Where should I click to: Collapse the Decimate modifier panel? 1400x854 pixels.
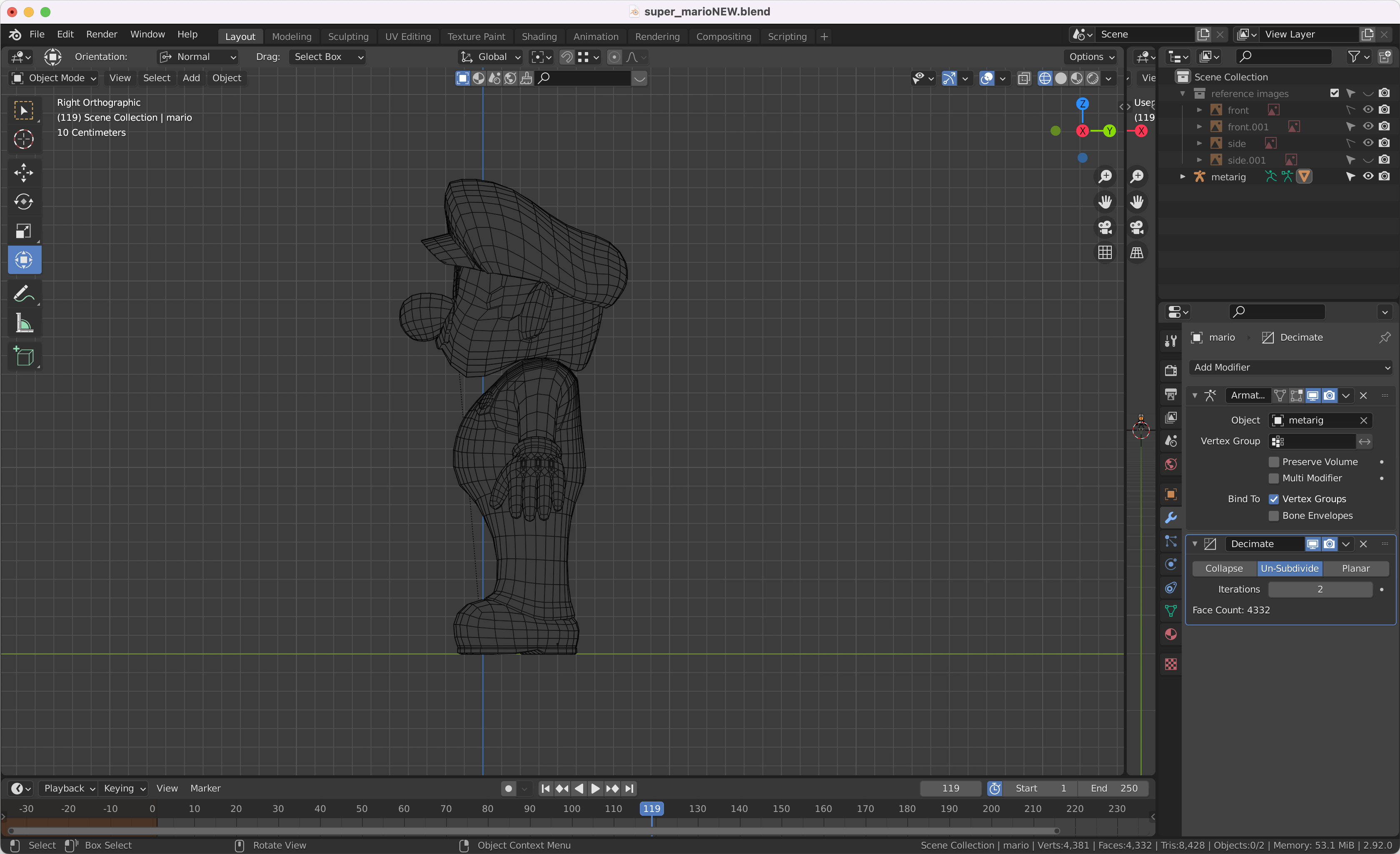point(1194,545)
